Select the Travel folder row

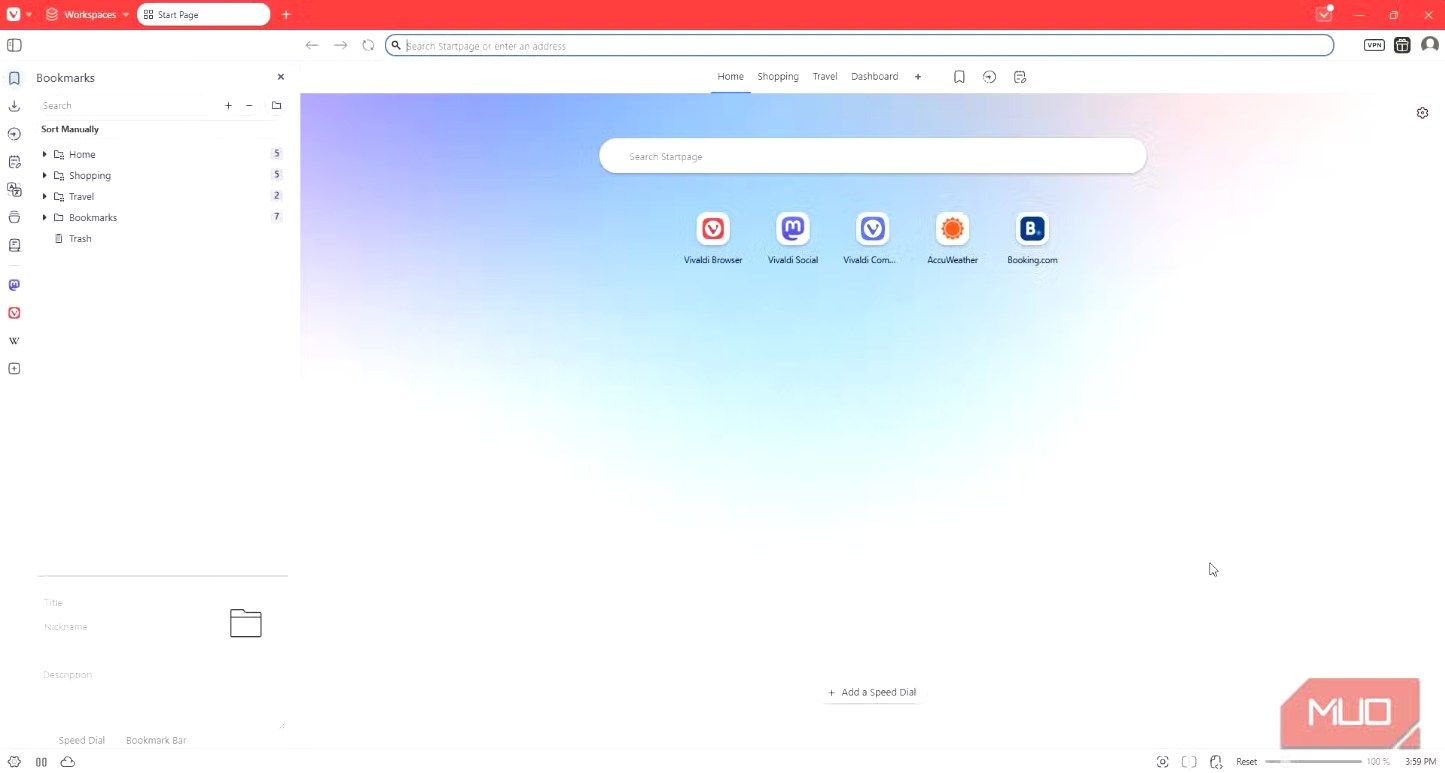pyautogui.click(x=162, y=196)
